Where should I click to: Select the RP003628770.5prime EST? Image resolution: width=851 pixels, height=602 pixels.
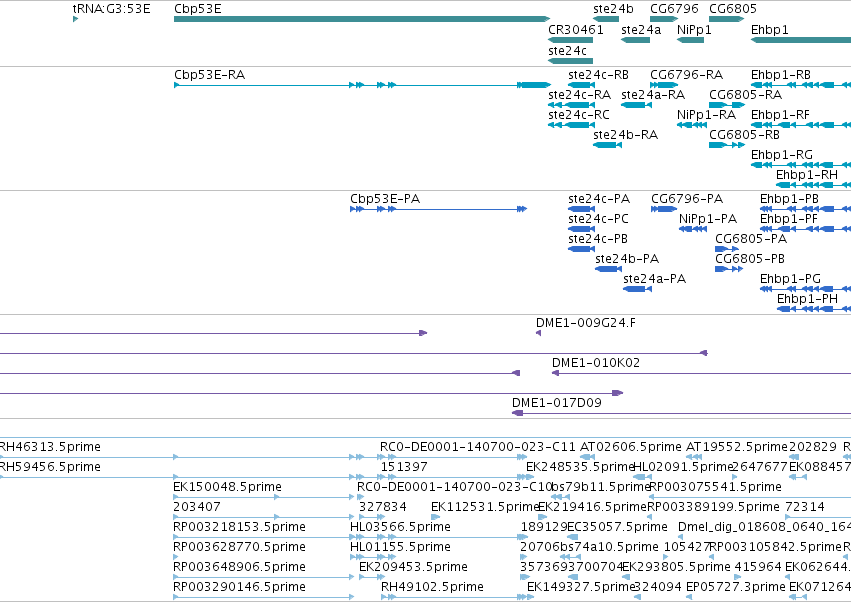click(x=175, y=557)
